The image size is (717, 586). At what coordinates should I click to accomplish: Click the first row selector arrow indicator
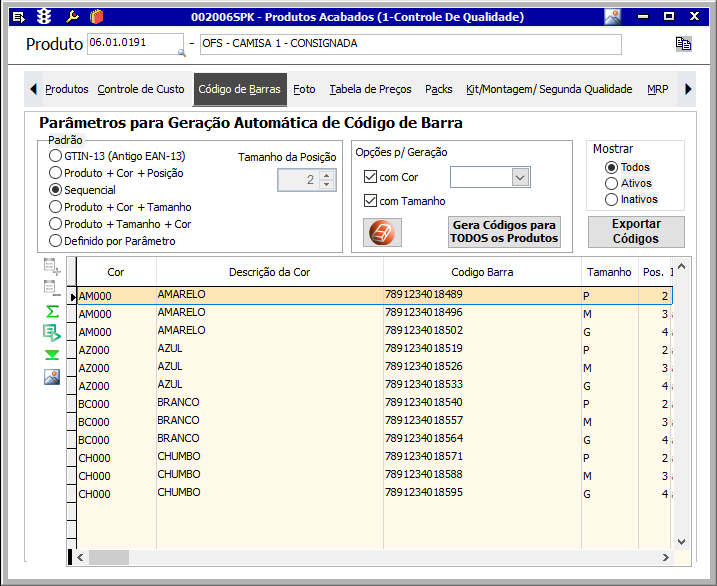[x=72, y=297]
